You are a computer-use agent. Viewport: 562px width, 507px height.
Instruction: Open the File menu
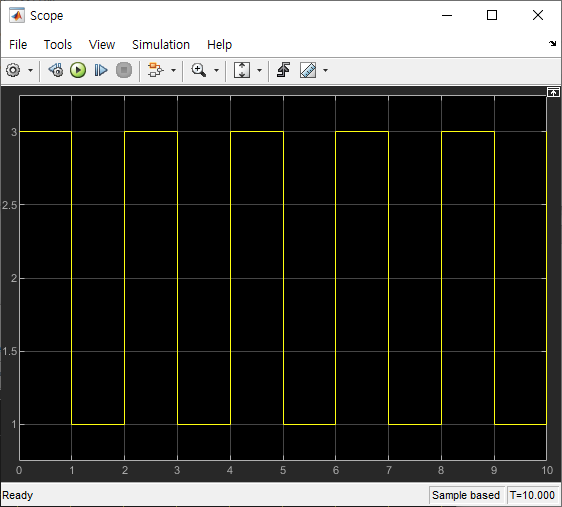click(x=18, y=45)
